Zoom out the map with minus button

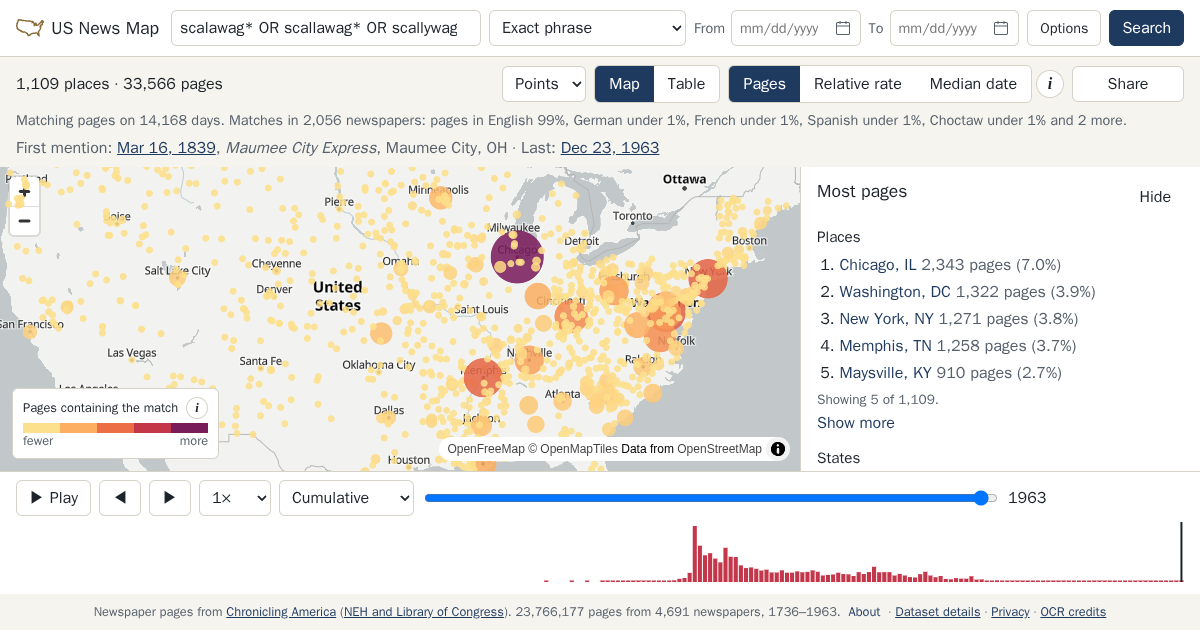[x=25, y=221]
